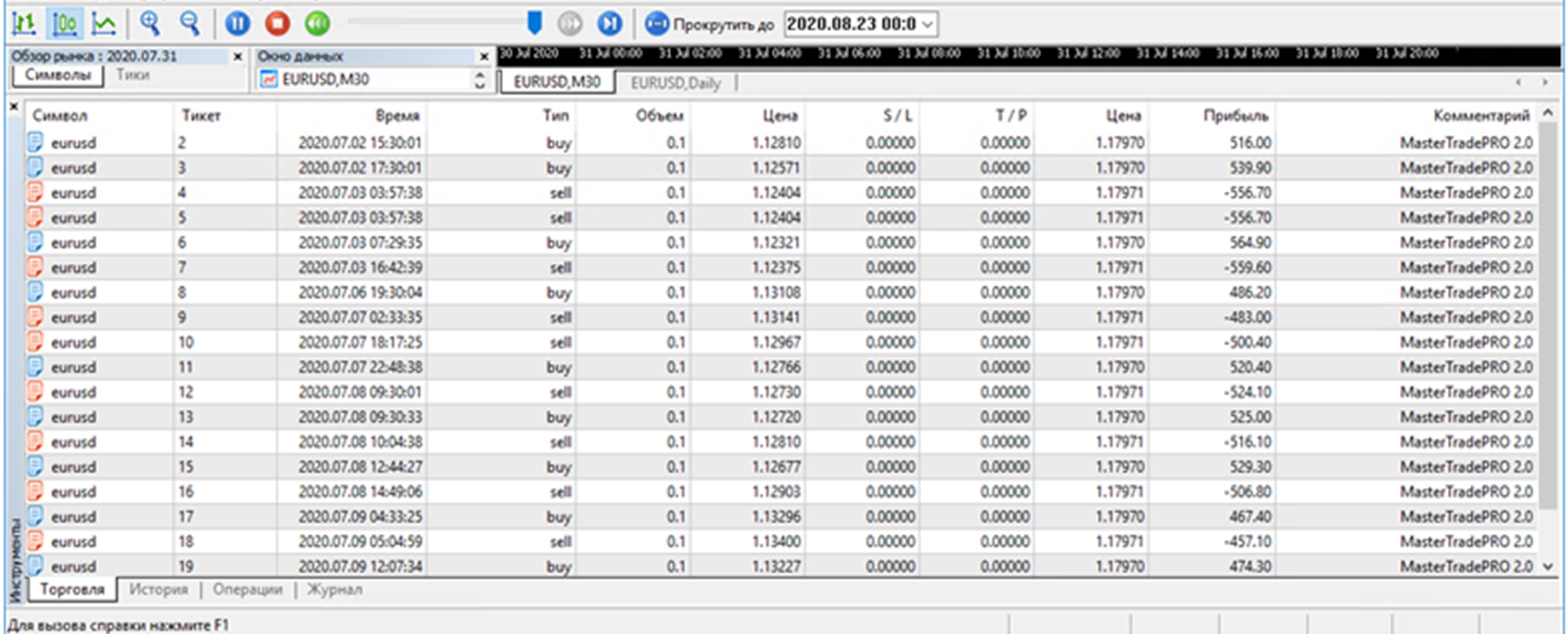
Task: Open the Журнал tab
Action: (335, 589)
